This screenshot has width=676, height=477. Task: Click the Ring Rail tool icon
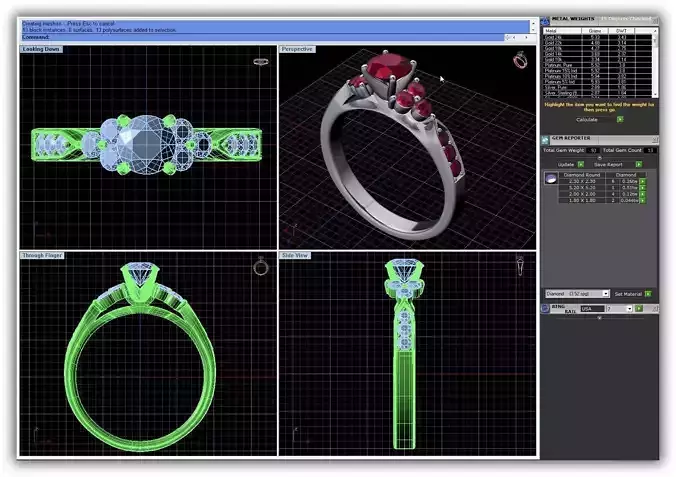(x=545, y=308)
